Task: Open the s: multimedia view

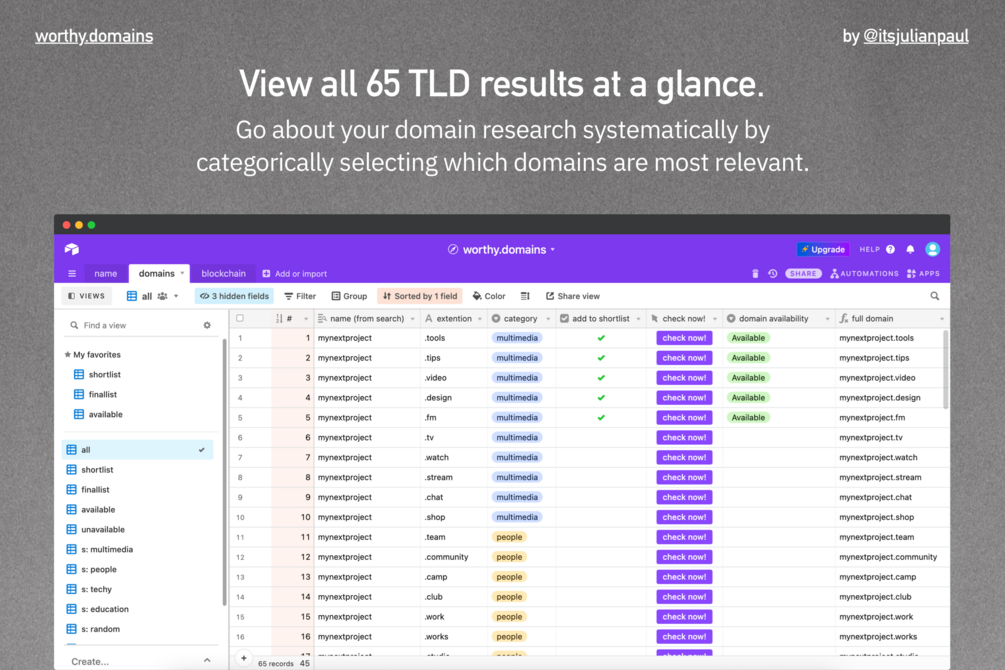Action: pos(107,549)
